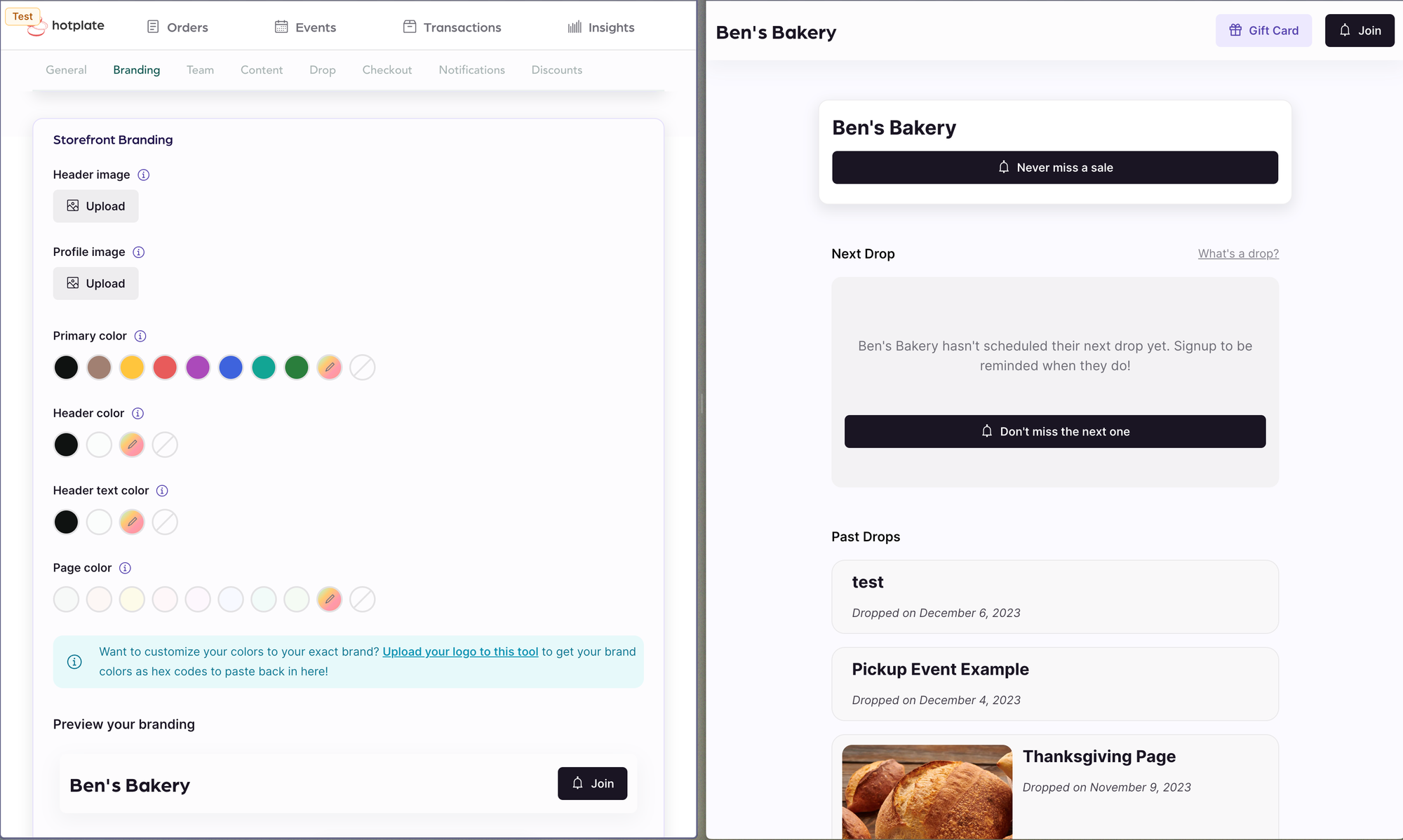Image resolution: width=1403 pixels, height=840 pixels.
Task: Click the Orders navigation icon
Action: (x=153, y=27)
